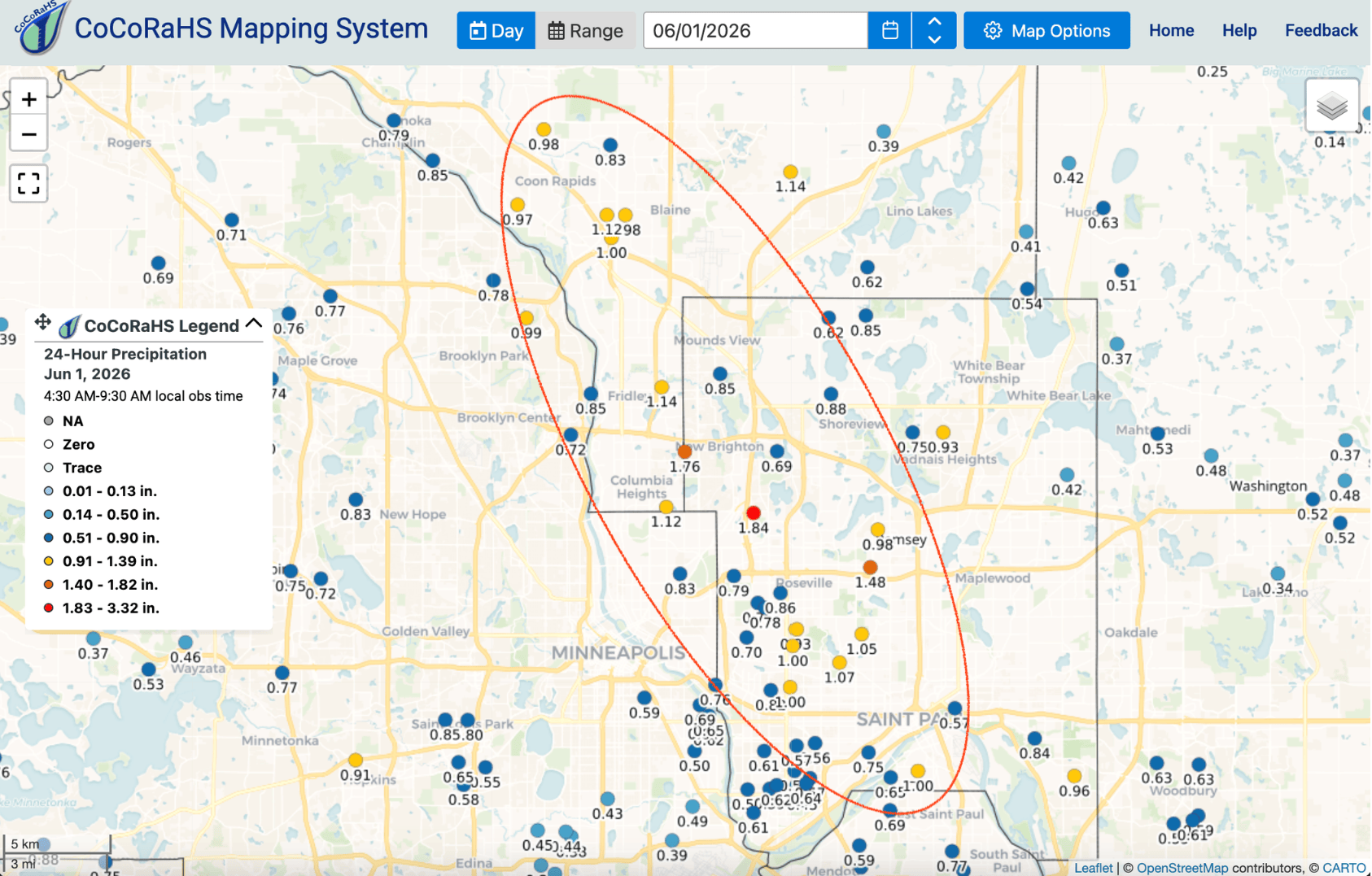The image size is (1372, 876).
Task: Go to the Home page
Action: click(1171, 31)
